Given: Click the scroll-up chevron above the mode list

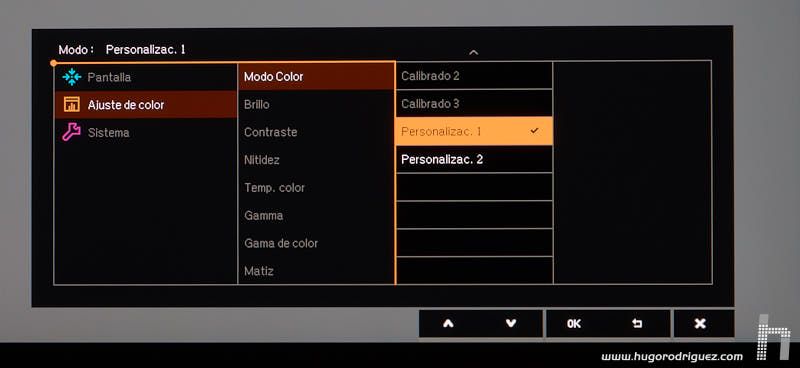Looking at the screenshot, I should (473, 52).
